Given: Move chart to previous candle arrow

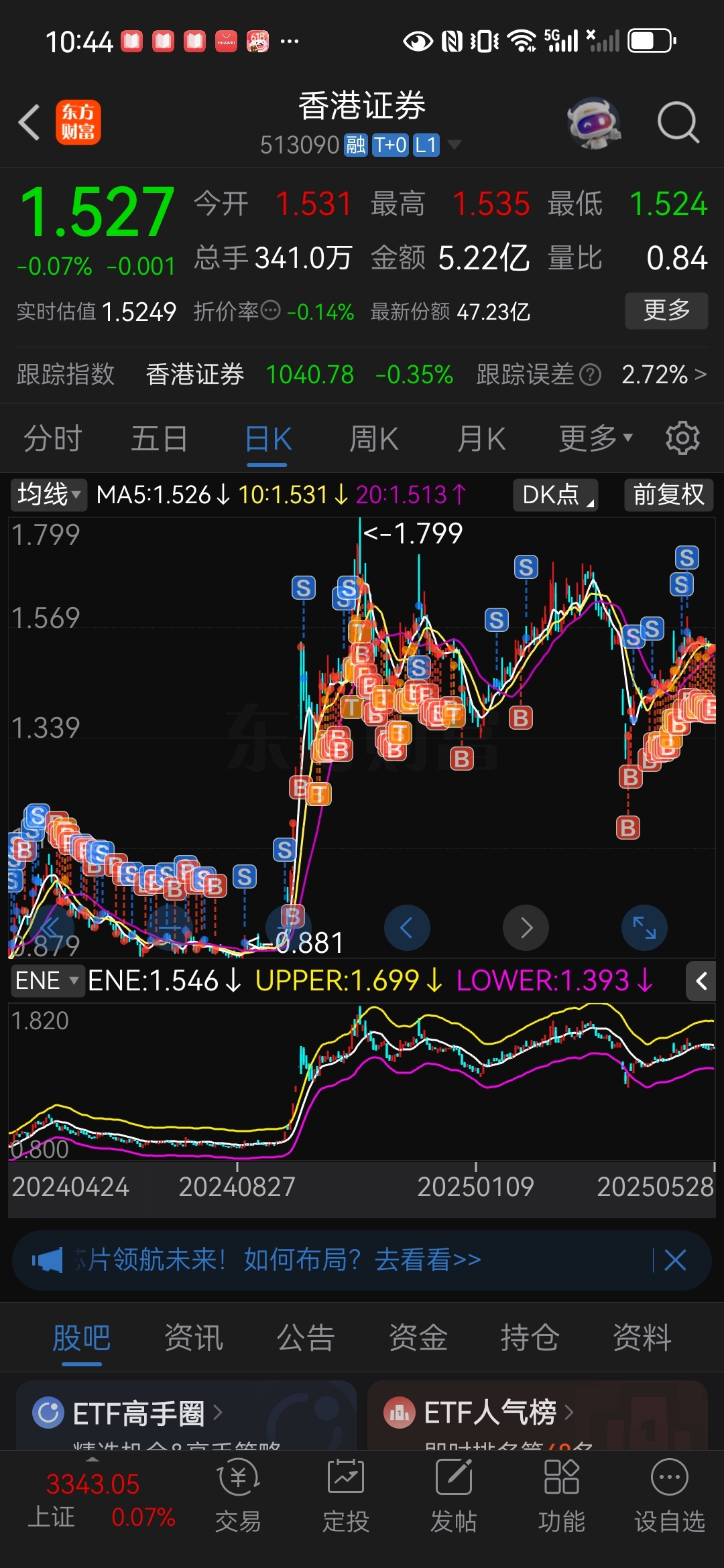Looking at the screenshot, I should pyautogui.click(x=406, y=928).
